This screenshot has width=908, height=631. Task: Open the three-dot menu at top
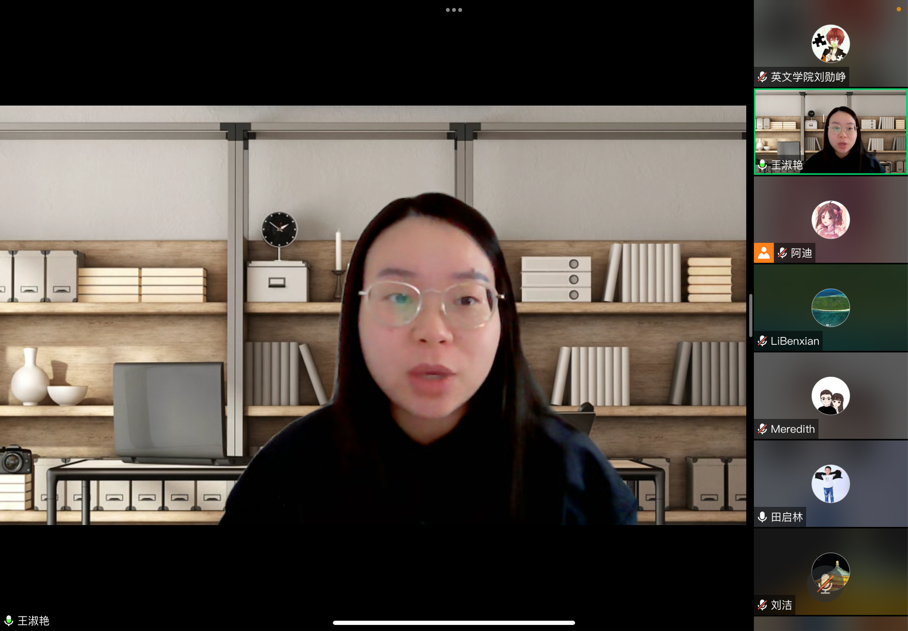point(454,10)
